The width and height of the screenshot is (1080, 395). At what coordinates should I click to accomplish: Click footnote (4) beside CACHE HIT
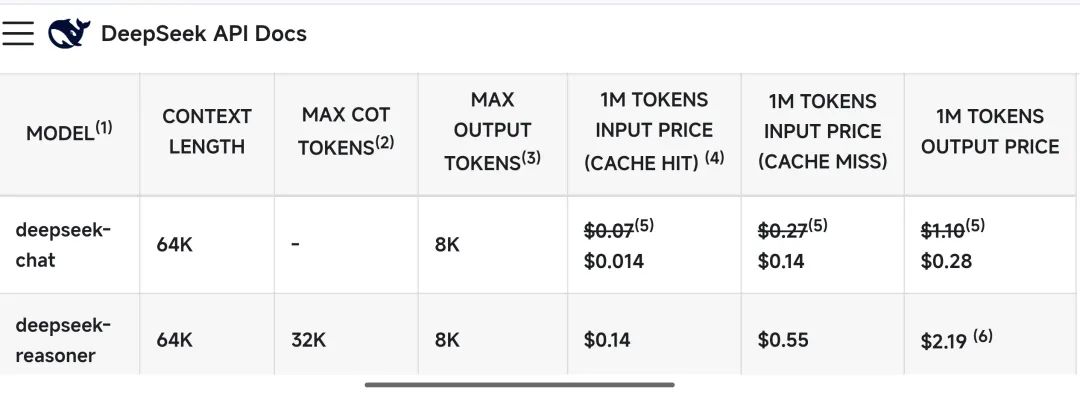pyautogui.click(x=714, y=159)
